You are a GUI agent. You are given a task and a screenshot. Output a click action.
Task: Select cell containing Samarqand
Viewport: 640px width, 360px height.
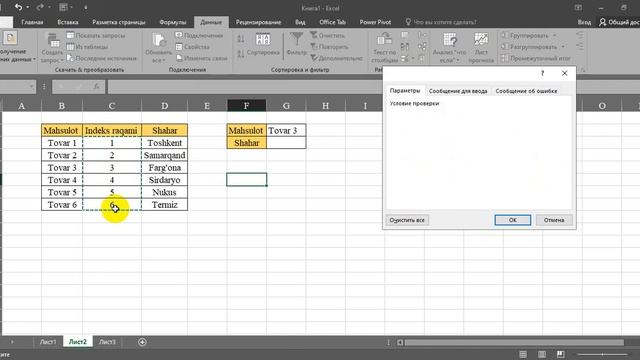click(x=164, y=155)
